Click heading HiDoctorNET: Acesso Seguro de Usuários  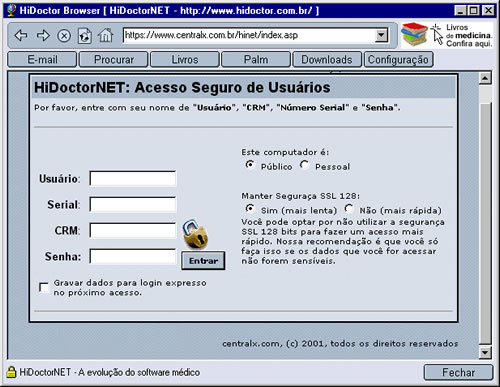point(182,88)
